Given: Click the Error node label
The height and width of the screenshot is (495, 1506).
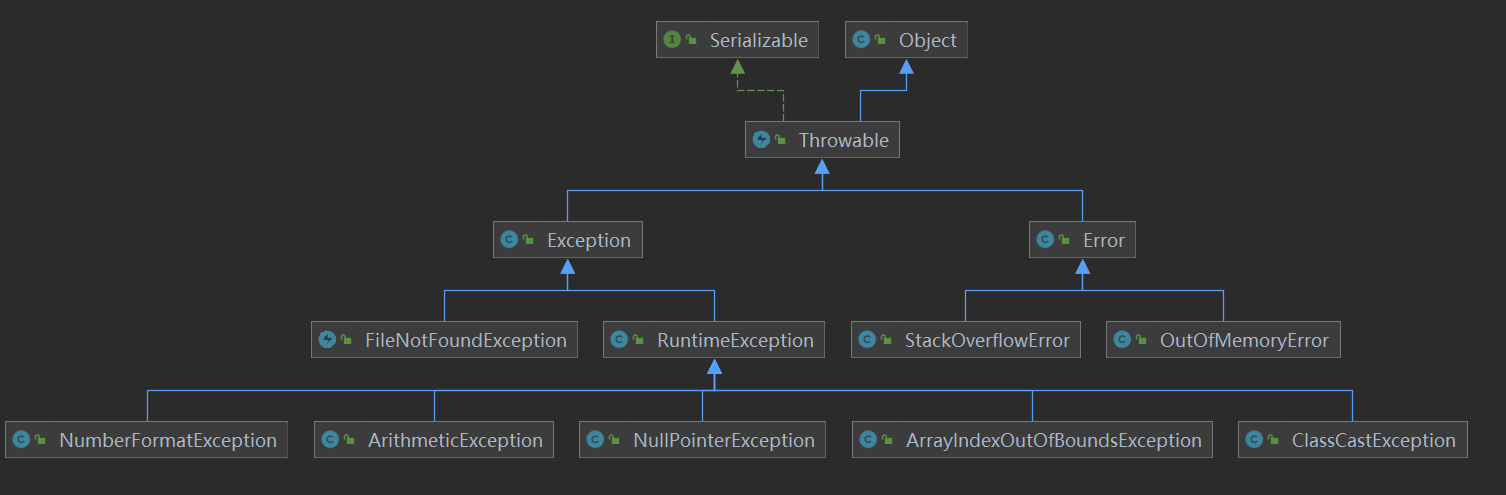Looking at the screenshot, I should pyautogui.click(x=1104, y=240).
